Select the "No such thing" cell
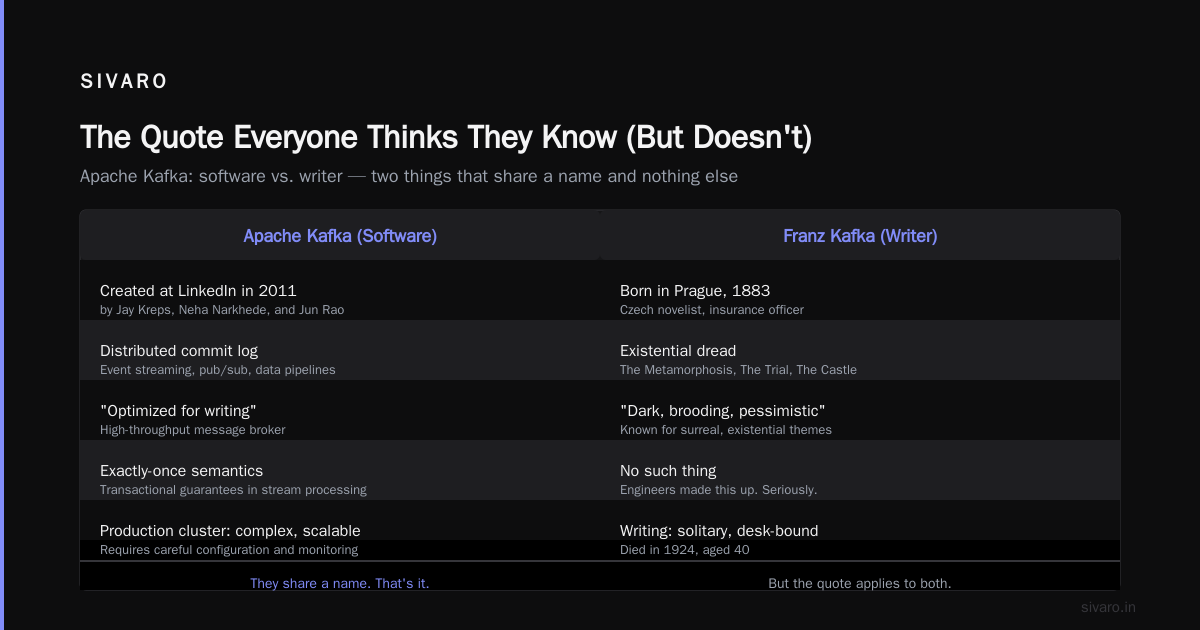Screen dimensions: 1200x630 668,471
